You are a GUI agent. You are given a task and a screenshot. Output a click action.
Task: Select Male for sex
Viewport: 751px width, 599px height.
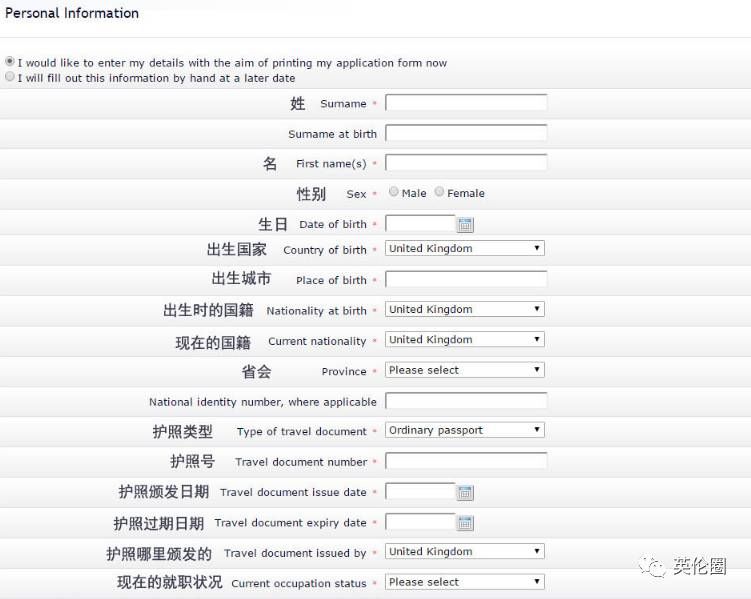(x=394, y=192)
